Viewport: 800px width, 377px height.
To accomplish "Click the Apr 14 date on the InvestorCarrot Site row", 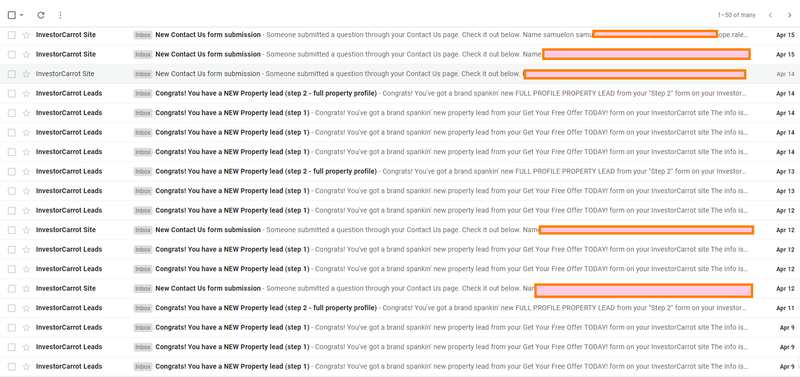I will coord(785,74).
